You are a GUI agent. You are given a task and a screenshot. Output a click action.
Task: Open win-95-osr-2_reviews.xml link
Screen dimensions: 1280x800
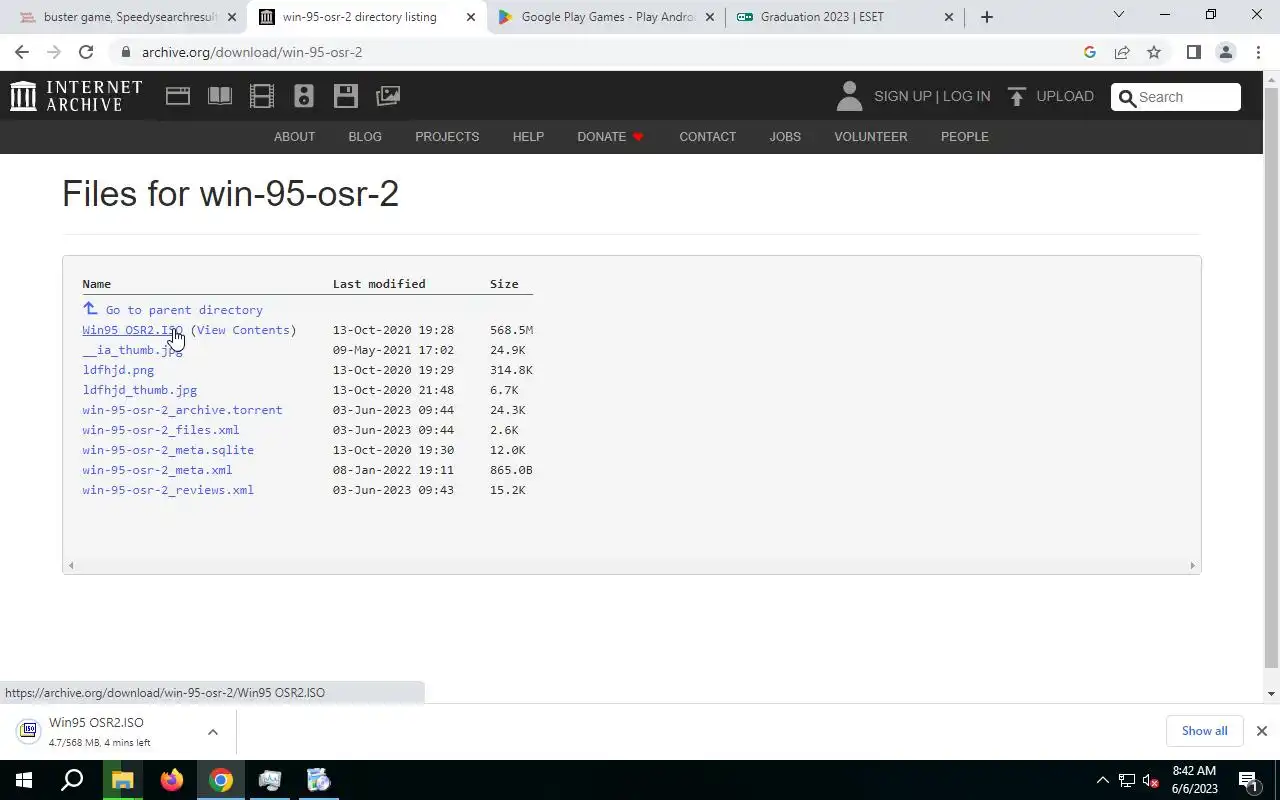pos(168,490)
